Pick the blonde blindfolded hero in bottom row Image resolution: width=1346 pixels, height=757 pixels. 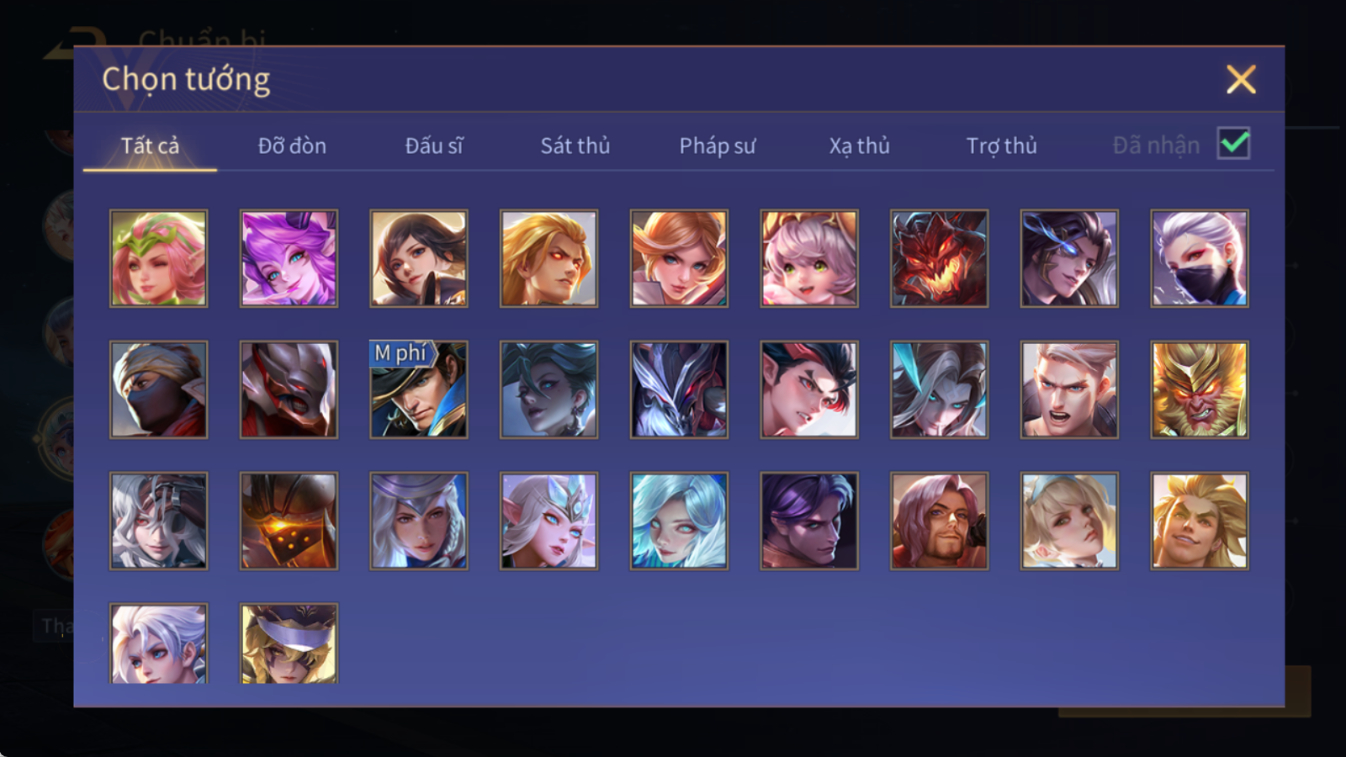pos(289,643)
